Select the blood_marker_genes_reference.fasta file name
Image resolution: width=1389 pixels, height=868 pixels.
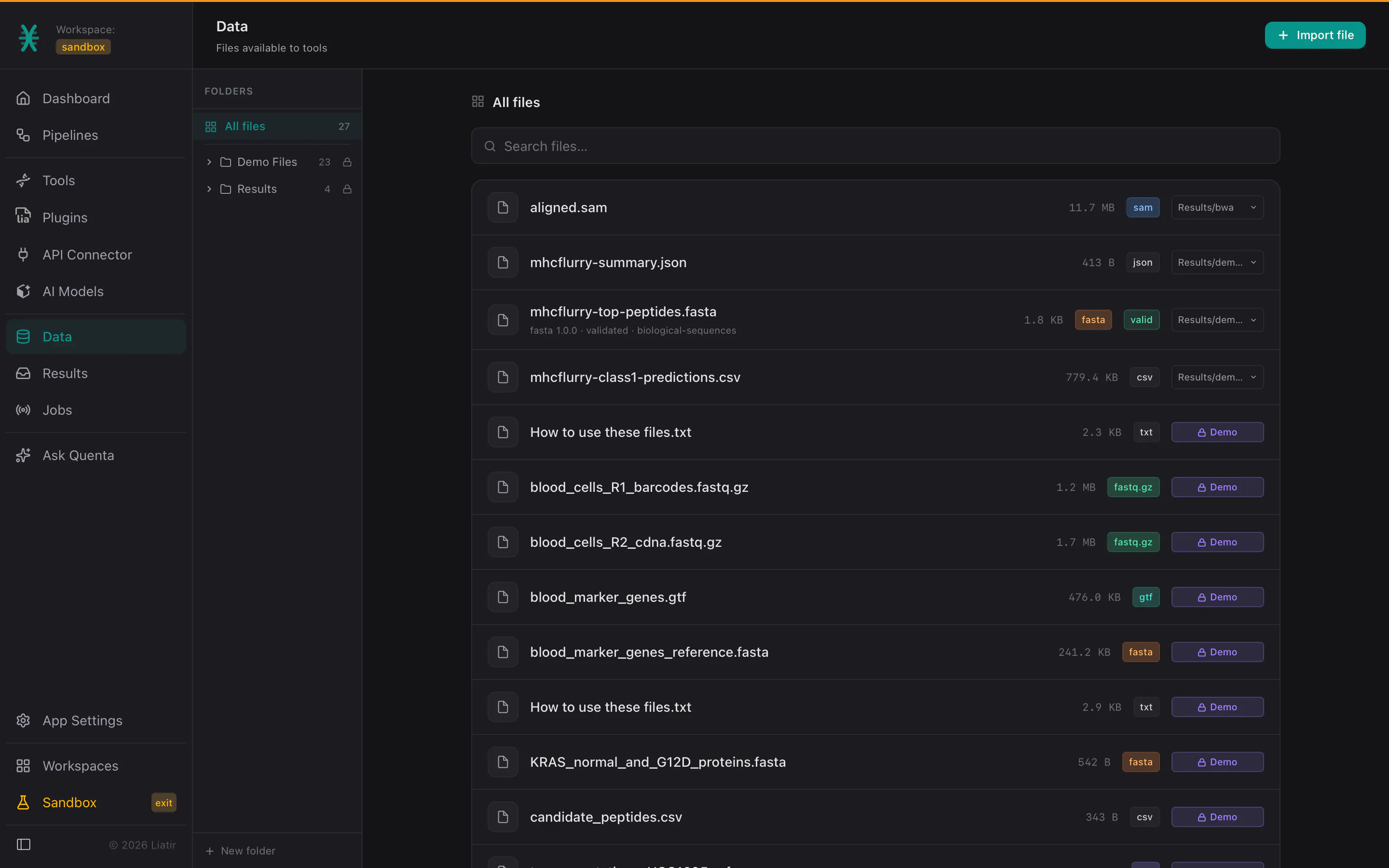click(649, 652)
